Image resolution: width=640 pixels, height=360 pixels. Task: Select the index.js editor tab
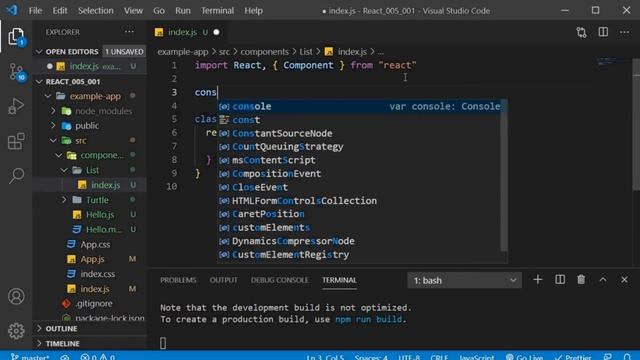pyautogui.click(x=187, y=32)
